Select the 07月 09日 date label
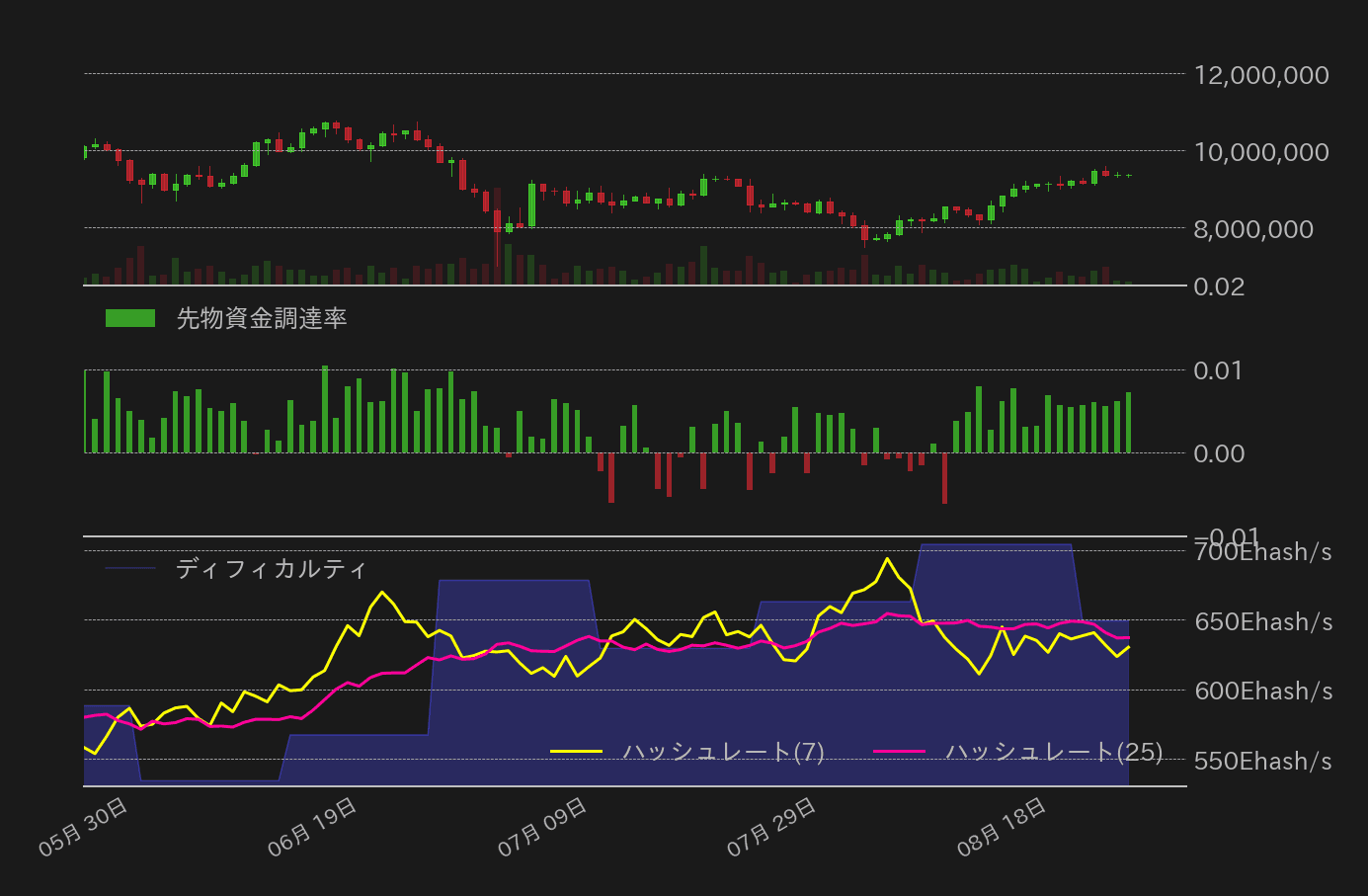Image resolution: width=1368 pixels, height=896 pixels. pyautogui.click(x=542, y=827)
